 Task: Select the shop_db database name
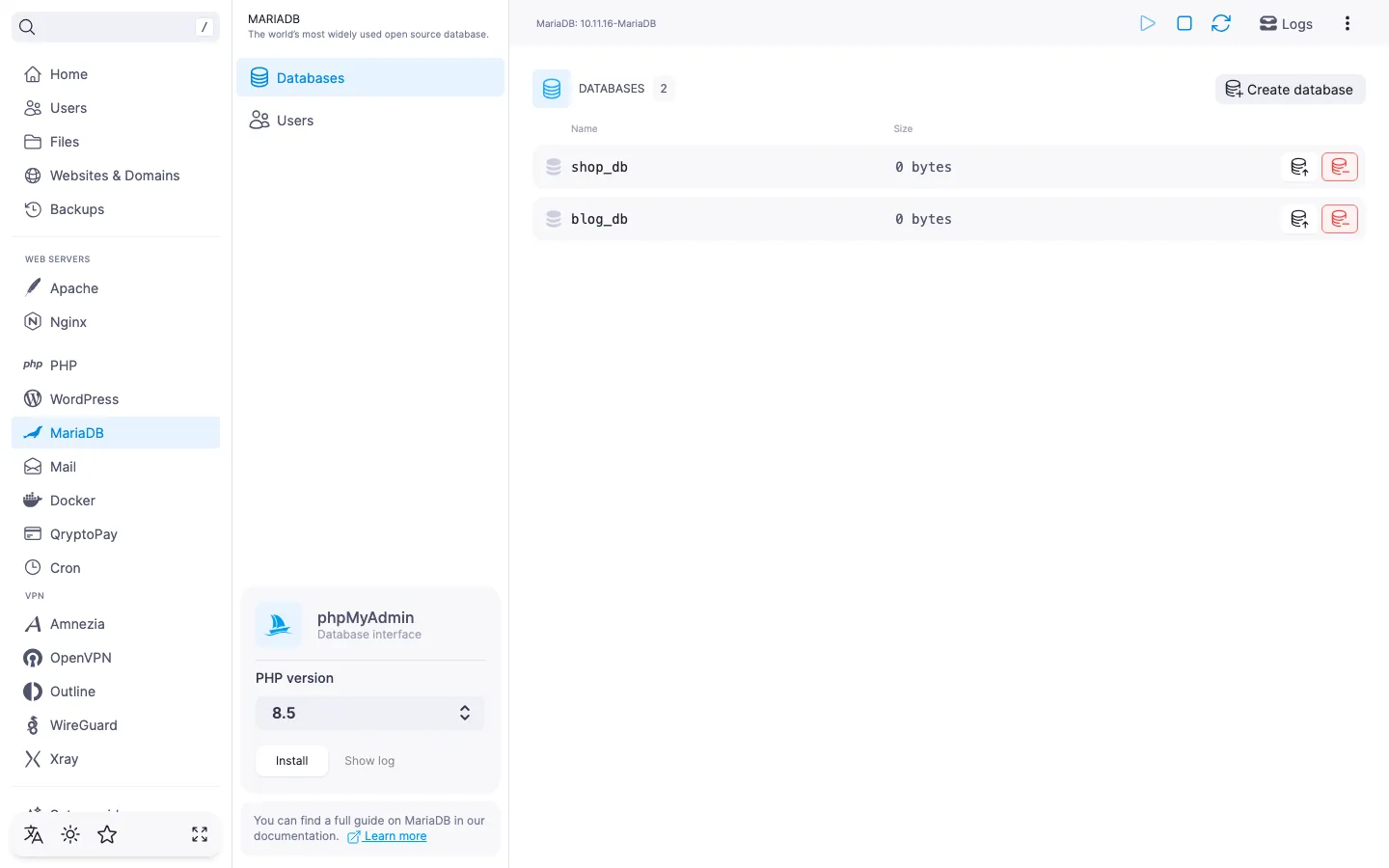tap(599, 167)
